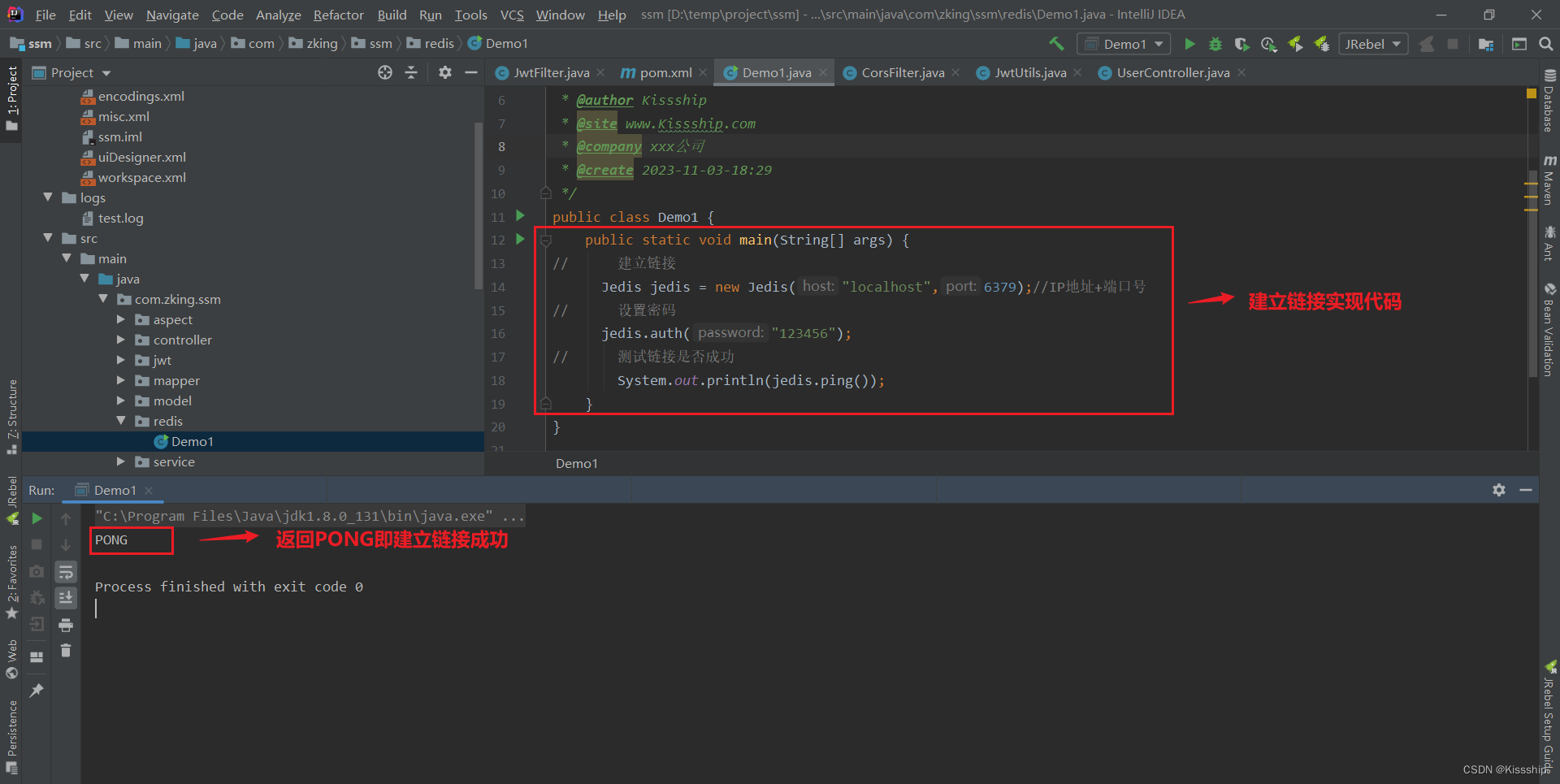Click the yellow warning marker in the editor stripe

coord(1532,93)
